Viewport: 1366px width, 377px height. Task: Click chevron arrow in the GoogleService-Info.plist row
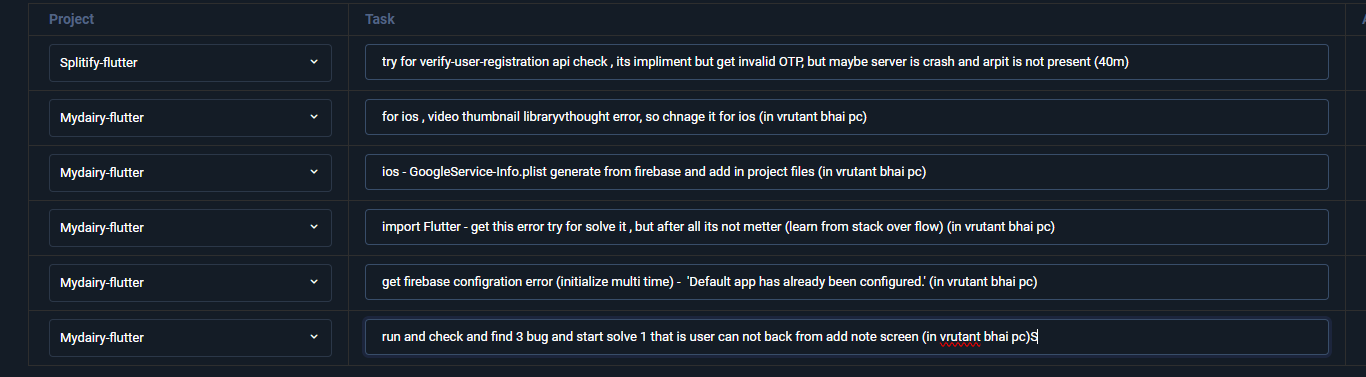coord(314,172)
